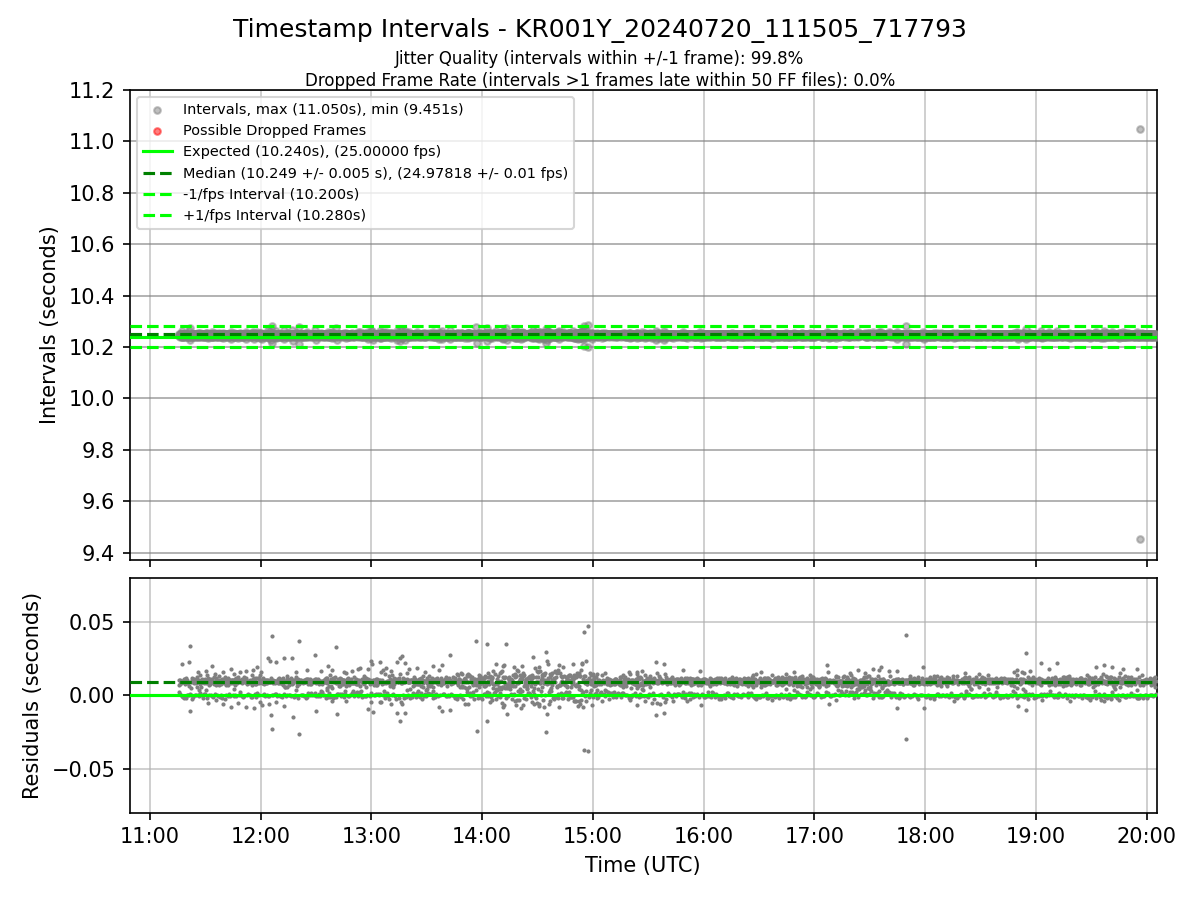Click legend entry 'Intervals, max (11.050s), min (9.451s)'
This screenshot has height=900, width=1200.
(323, 109)
